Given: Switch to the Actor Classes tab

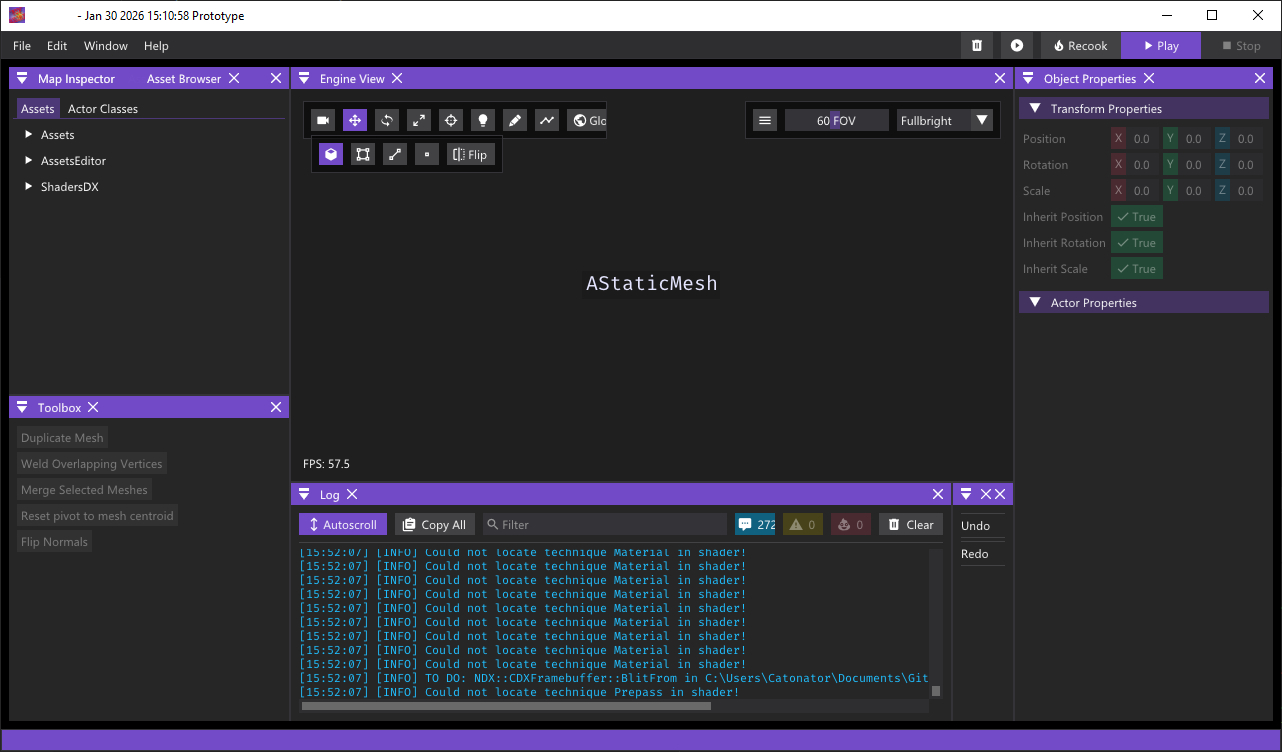Looking at the screenshot, I should click(102, 109).
